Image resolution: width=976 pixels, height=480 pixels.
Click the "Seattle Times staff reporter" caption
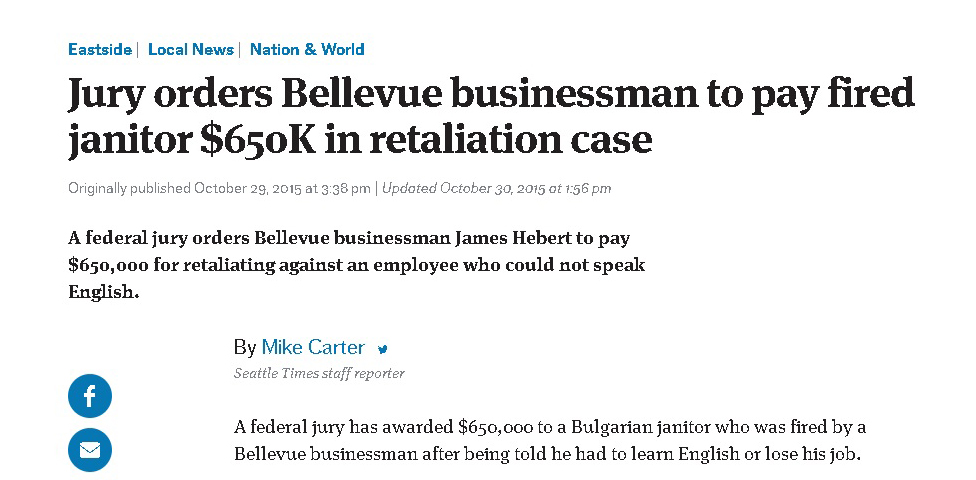[x=319, y=373]
